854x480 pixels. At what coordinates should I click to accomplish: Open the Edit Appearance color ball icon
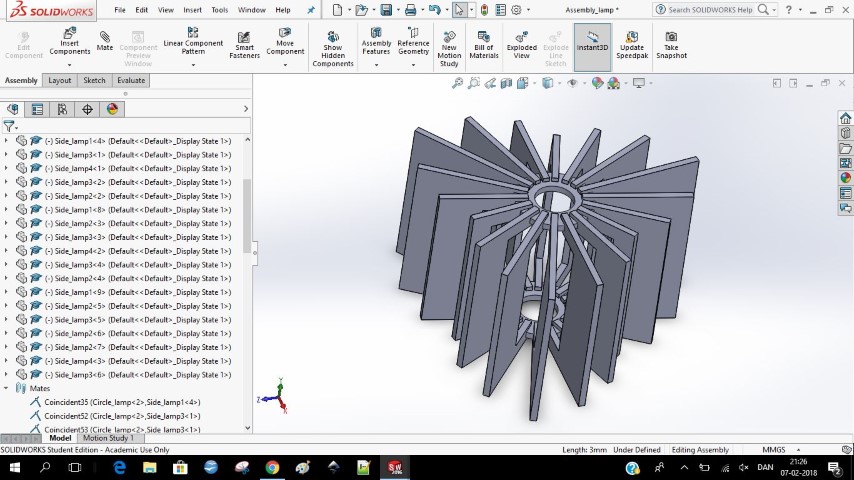tap(597, 83)
